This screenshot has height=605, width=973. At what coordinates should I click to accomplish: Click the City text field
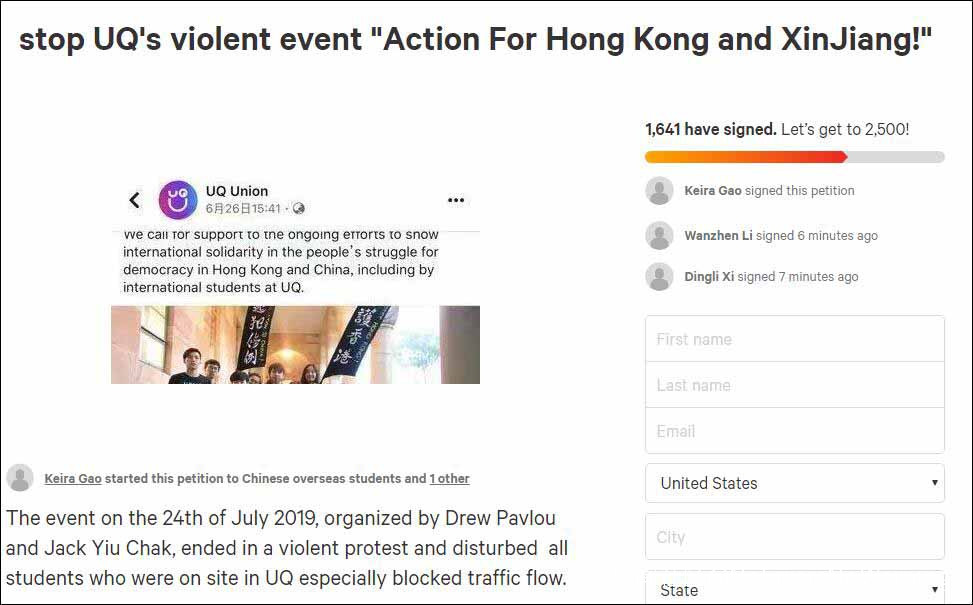(x=795, y=537)
